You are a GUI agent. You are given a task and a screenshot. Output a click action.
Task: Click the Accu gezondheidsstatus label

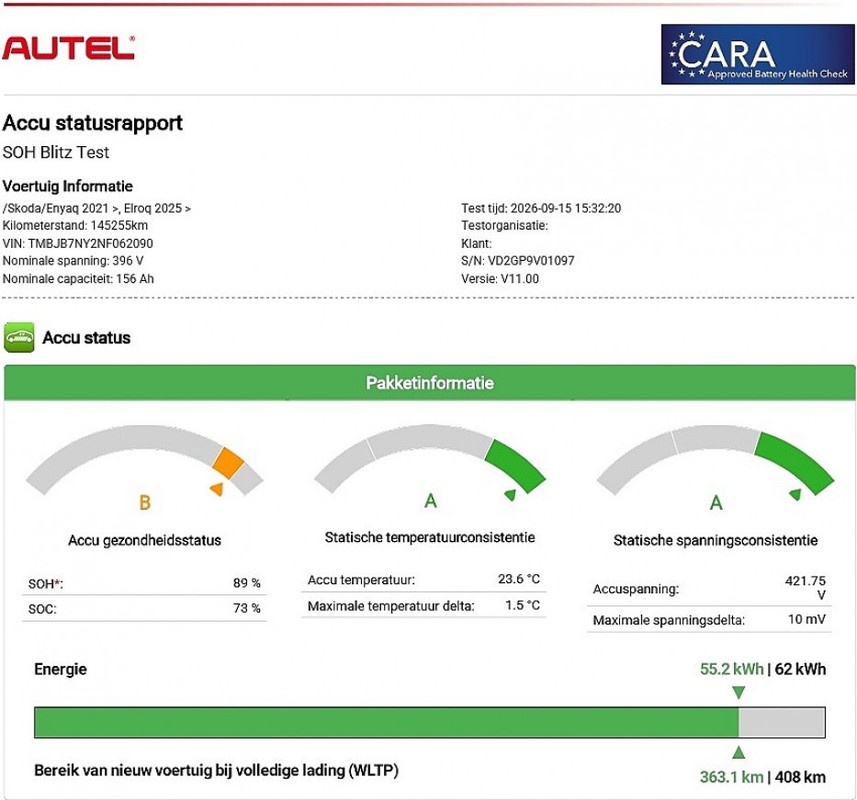tap(145, 540)
